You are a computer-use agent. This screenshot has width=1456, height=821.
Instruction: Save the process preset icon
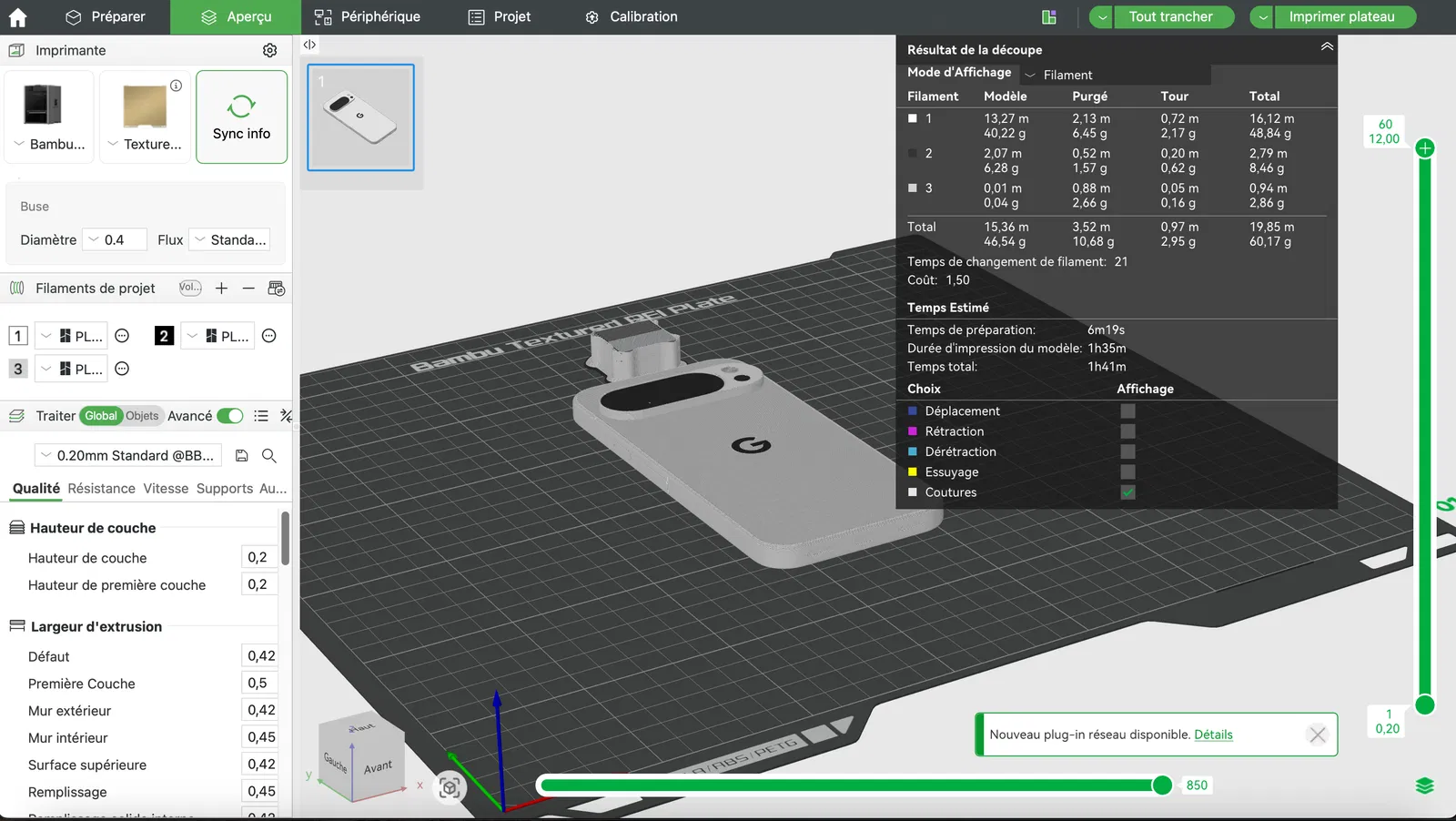tap(241, 455)
